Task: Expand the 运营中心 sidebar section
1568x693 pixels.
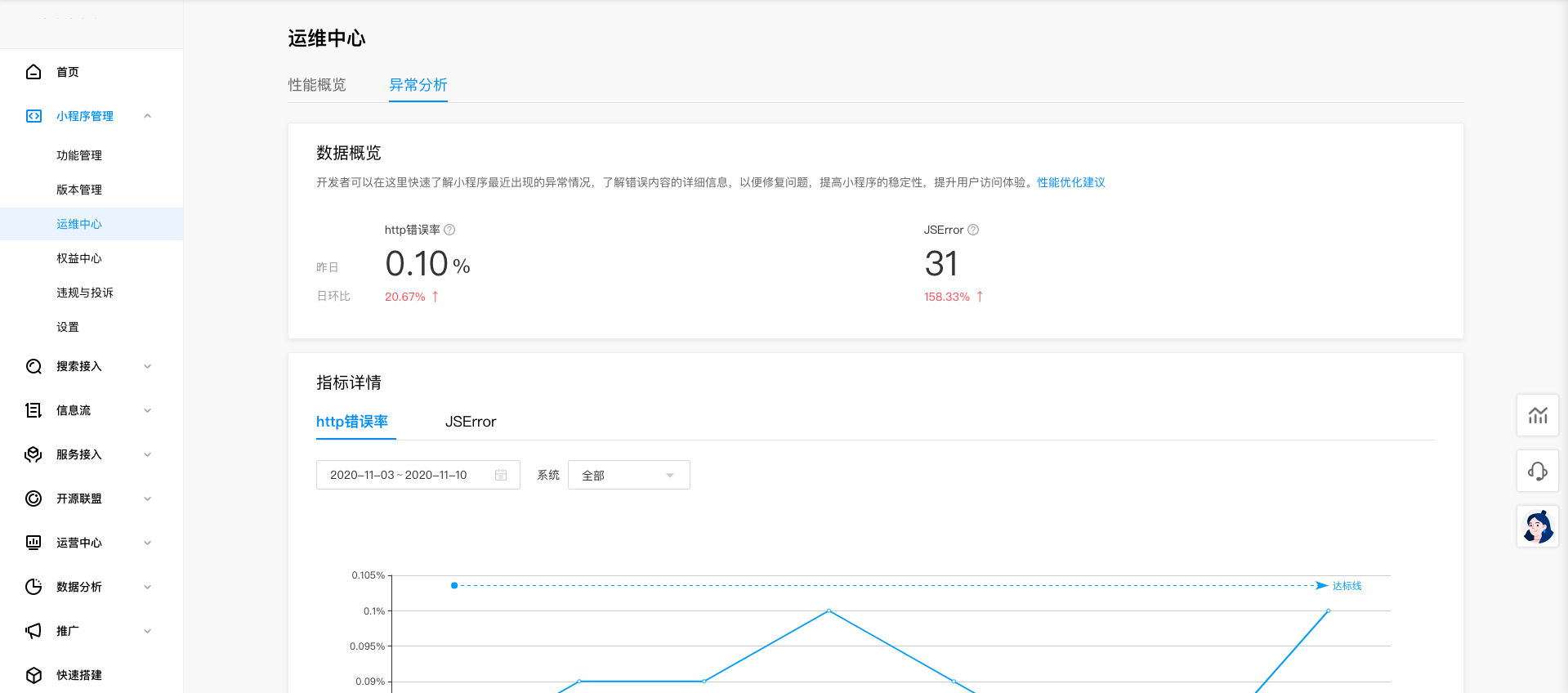Action: pyautogui.click(x=148, y=543)
